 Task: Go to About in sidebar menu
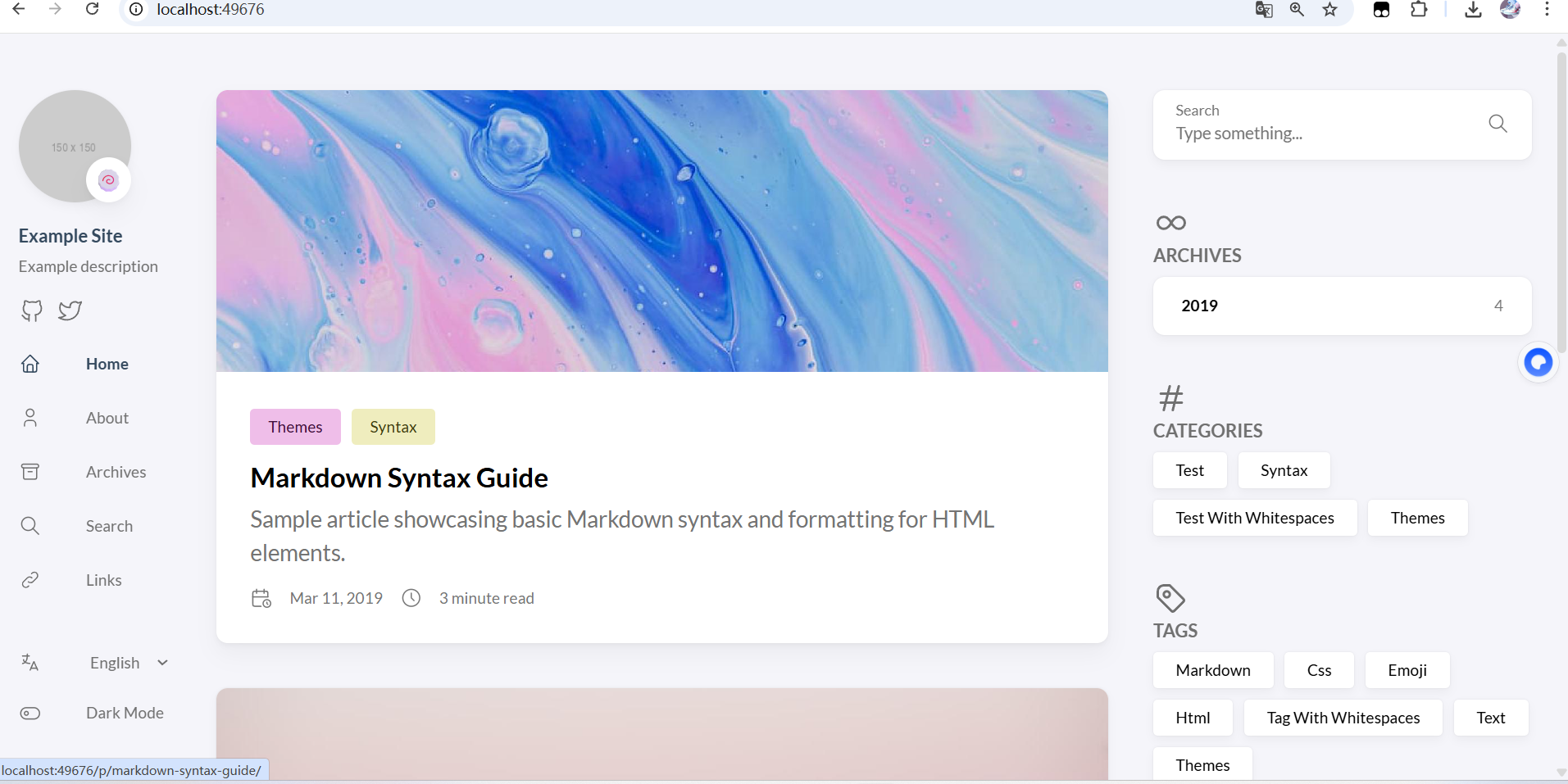tap(107, 418)
